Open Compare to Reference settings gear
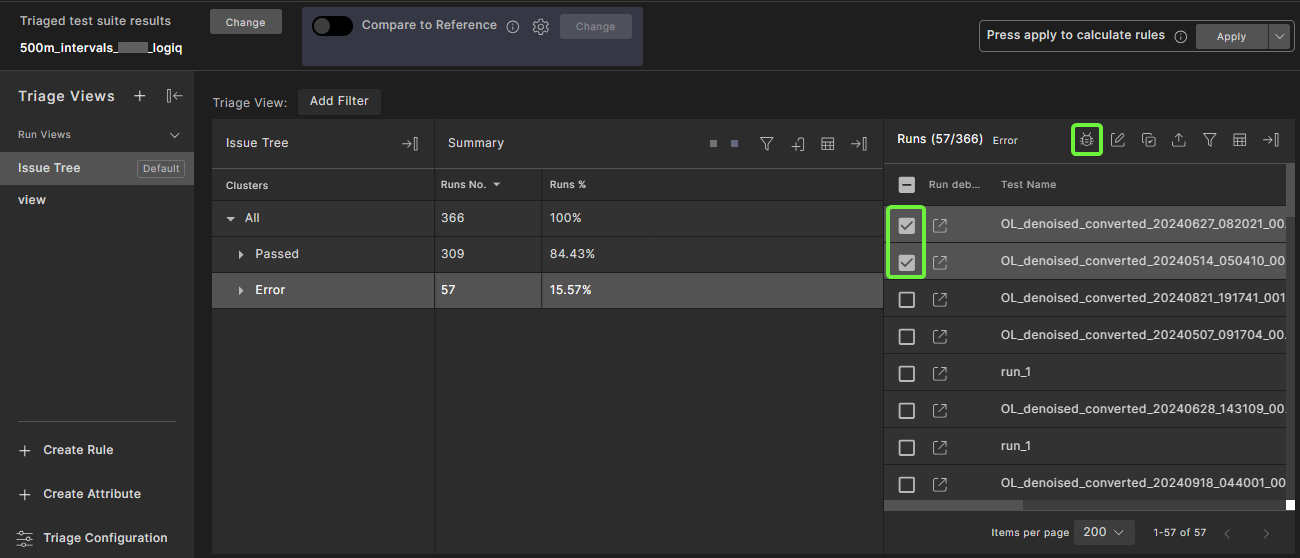This screenshot has width=1300, height=558. click(x=541, y=27)
